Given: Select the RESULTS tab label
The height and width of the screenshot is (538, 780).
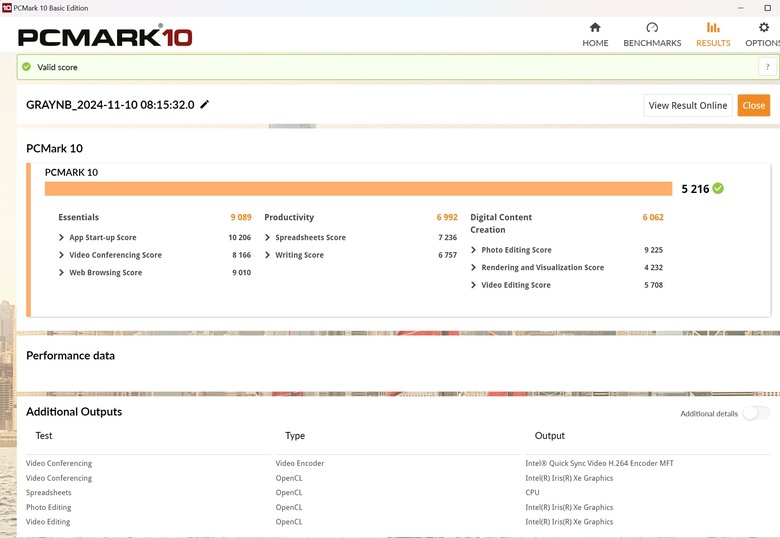Looking at the screenshot, I should (x=713, y=43).
